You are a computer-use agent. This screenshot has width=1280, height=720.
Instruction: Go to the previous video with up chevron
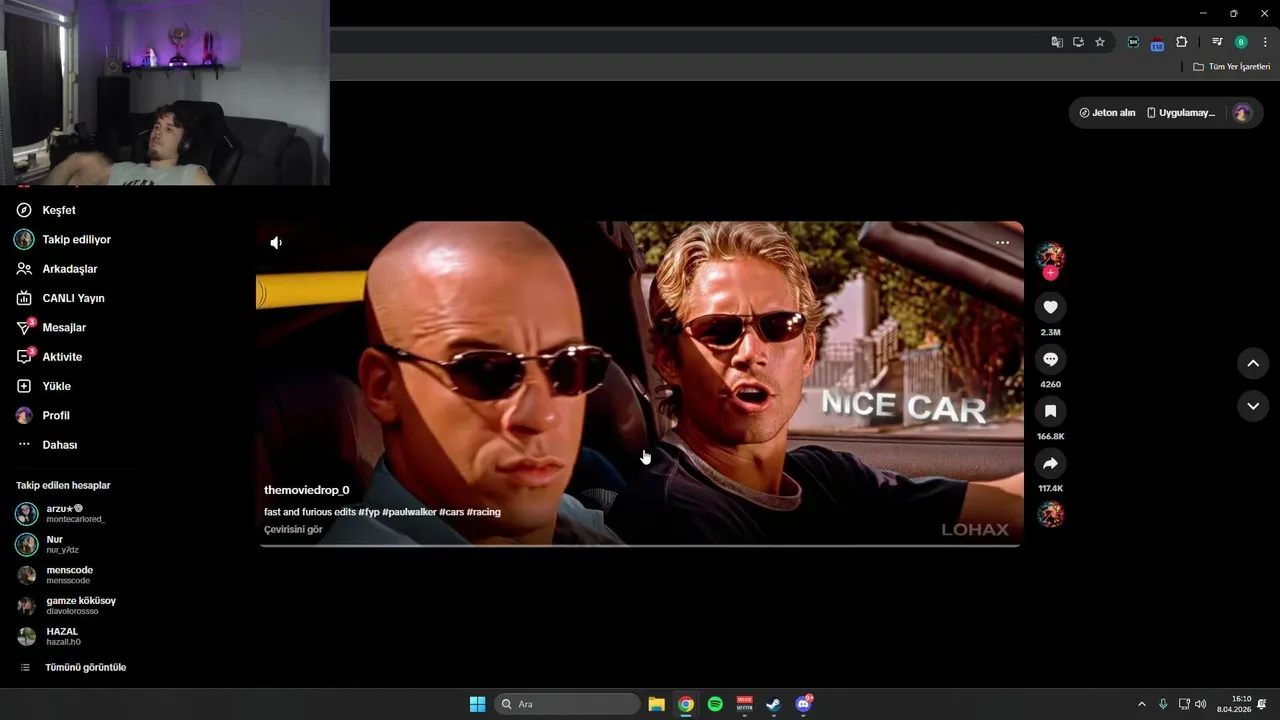pos(1253,363)
